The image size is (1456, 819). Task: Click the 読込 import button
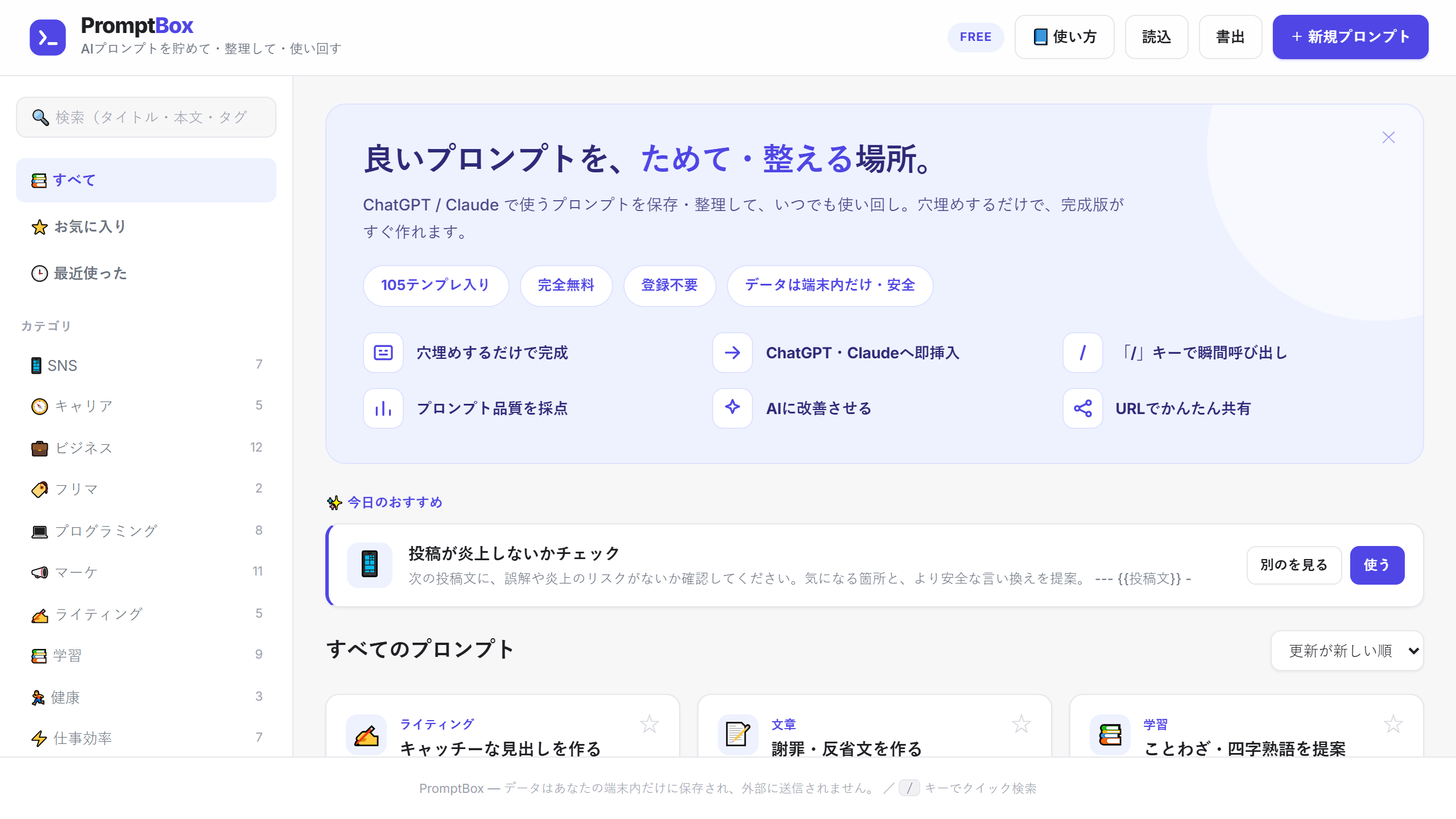click(1156, 37)
